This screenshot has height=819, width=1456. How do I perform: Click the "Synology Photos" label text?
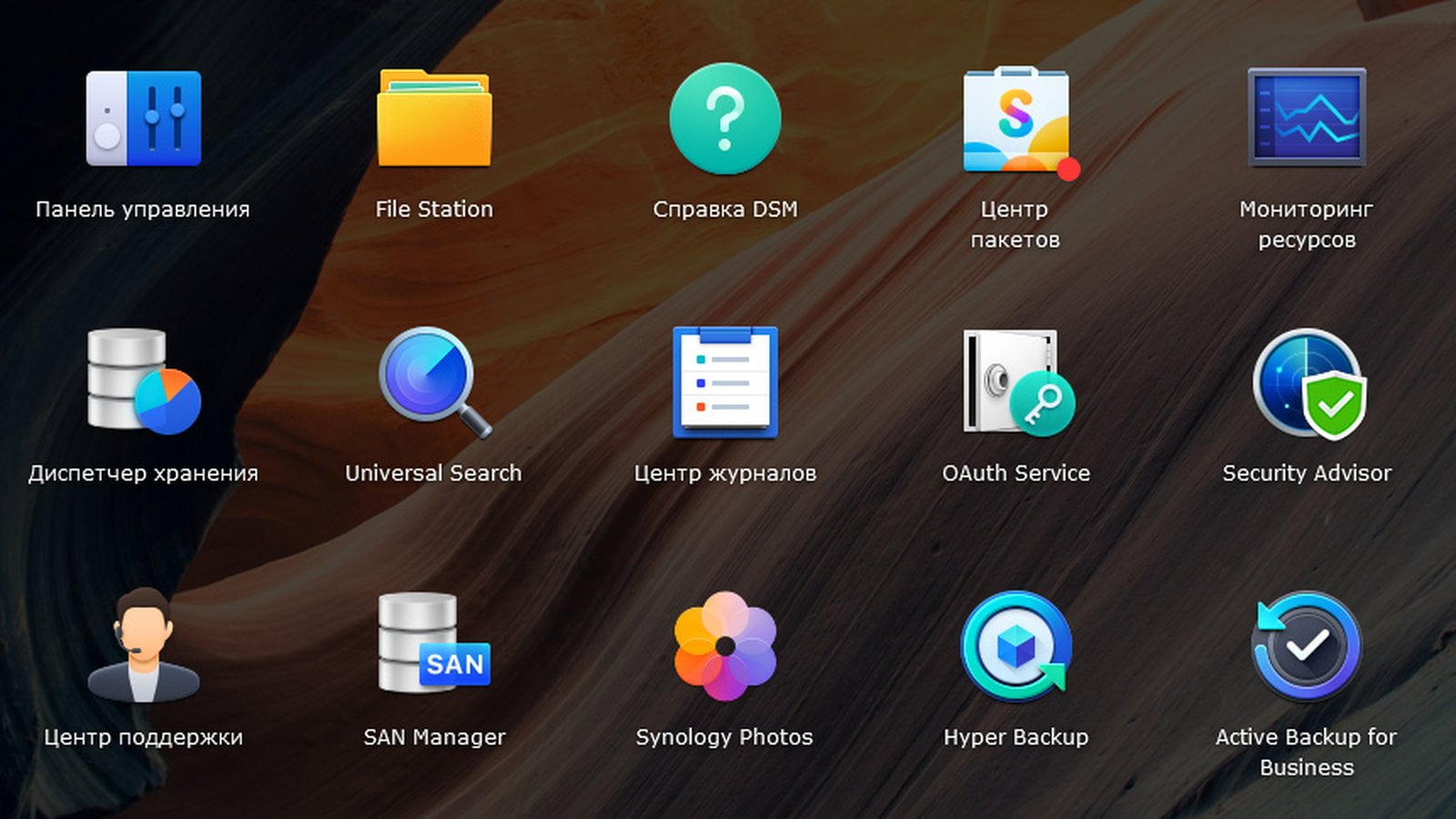pyautogui.click(x=725, y=737)
